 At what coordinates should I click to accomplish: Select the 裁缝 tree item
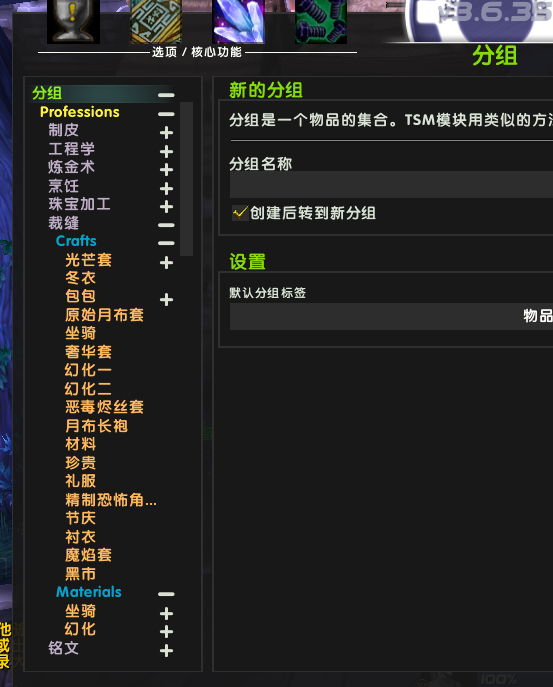pyautogui.click(x=64, y=223)
